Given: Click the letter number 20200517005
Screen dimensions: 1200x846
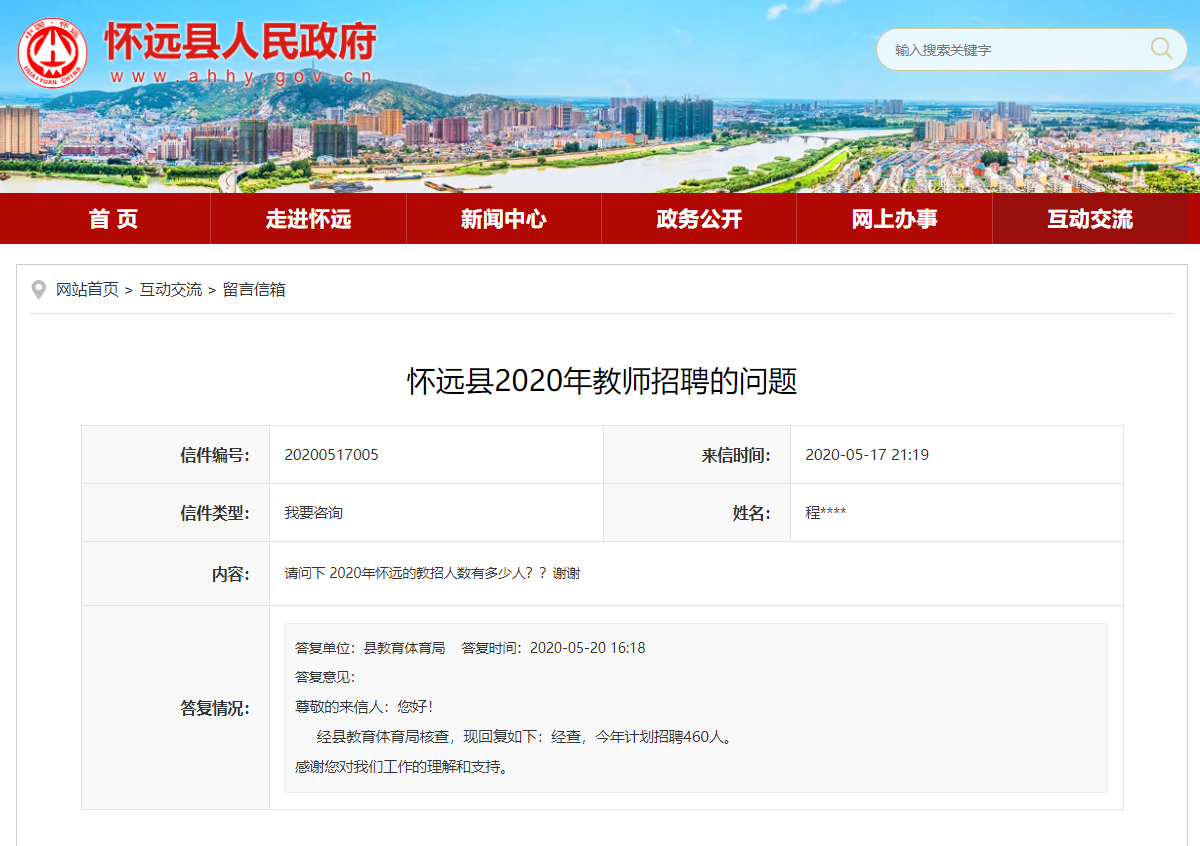Looking at the screenshot, I should click(x=331, y=455).
